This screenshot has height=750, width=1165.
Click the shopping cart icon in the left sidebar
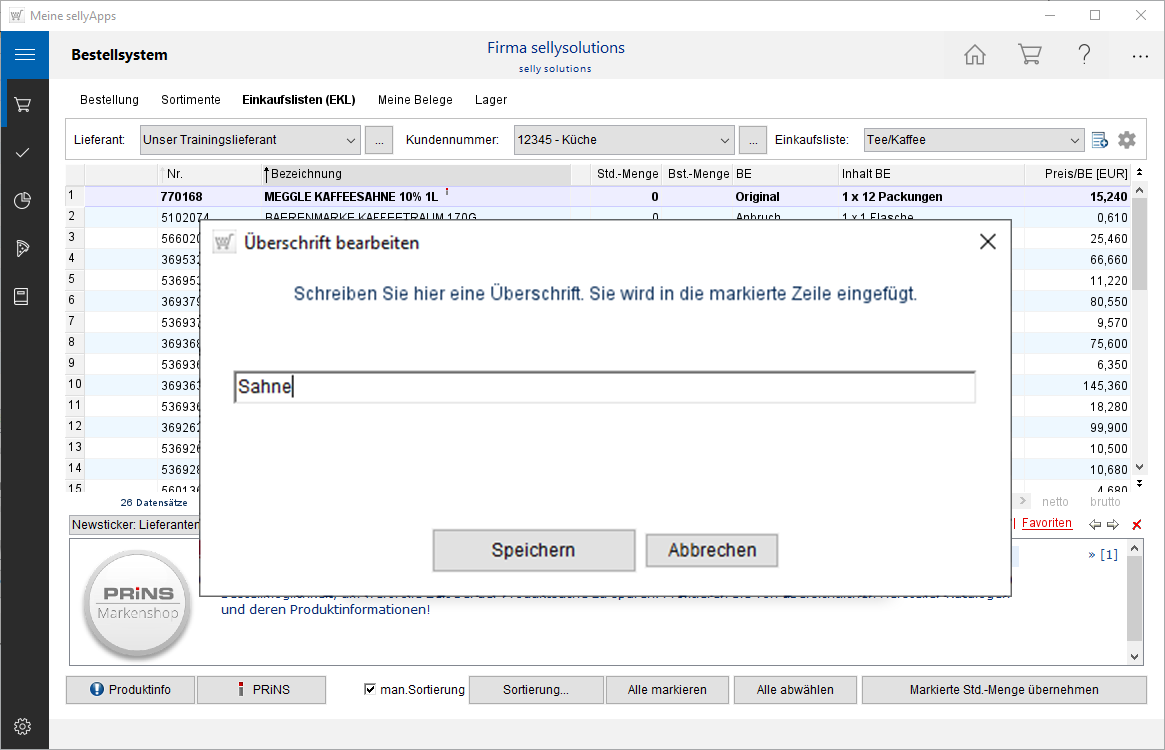pyautogui.click(x=23, y=104)
